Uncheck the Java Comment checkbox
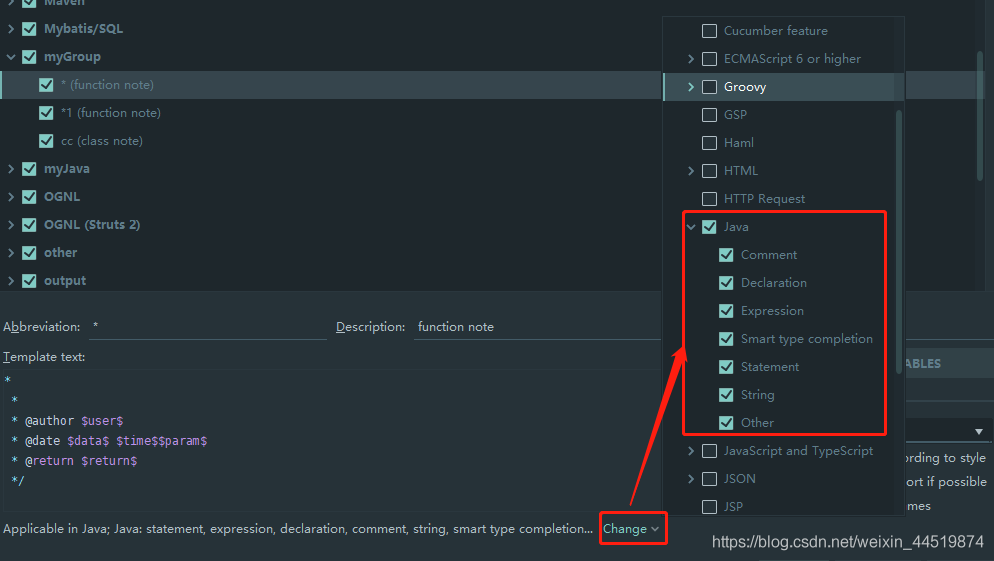Image resolution: width=994 pixels, height=561 pixels. coord(726,255)
